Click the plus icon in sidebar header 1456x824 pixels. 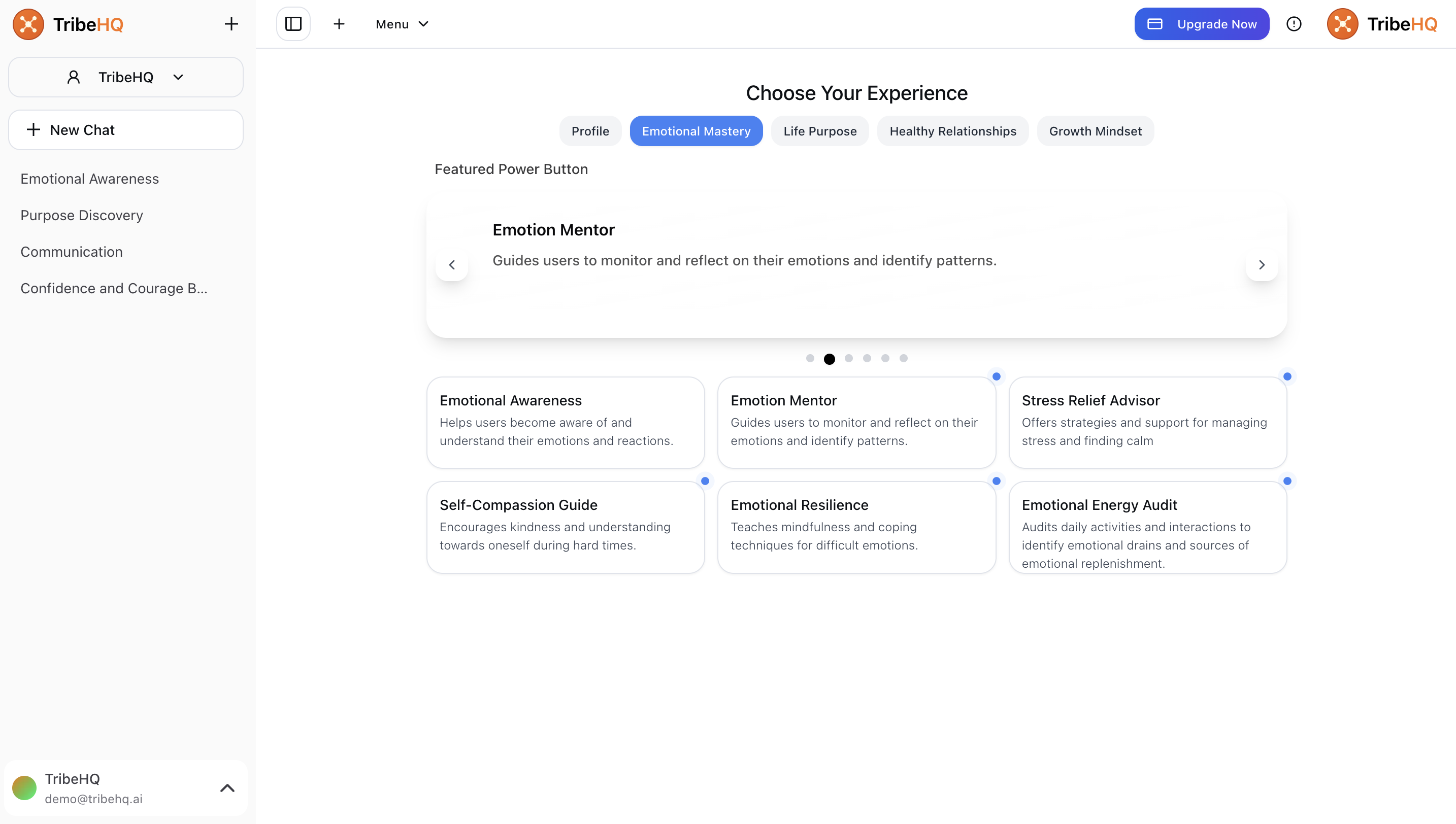[x=231, y=24]
